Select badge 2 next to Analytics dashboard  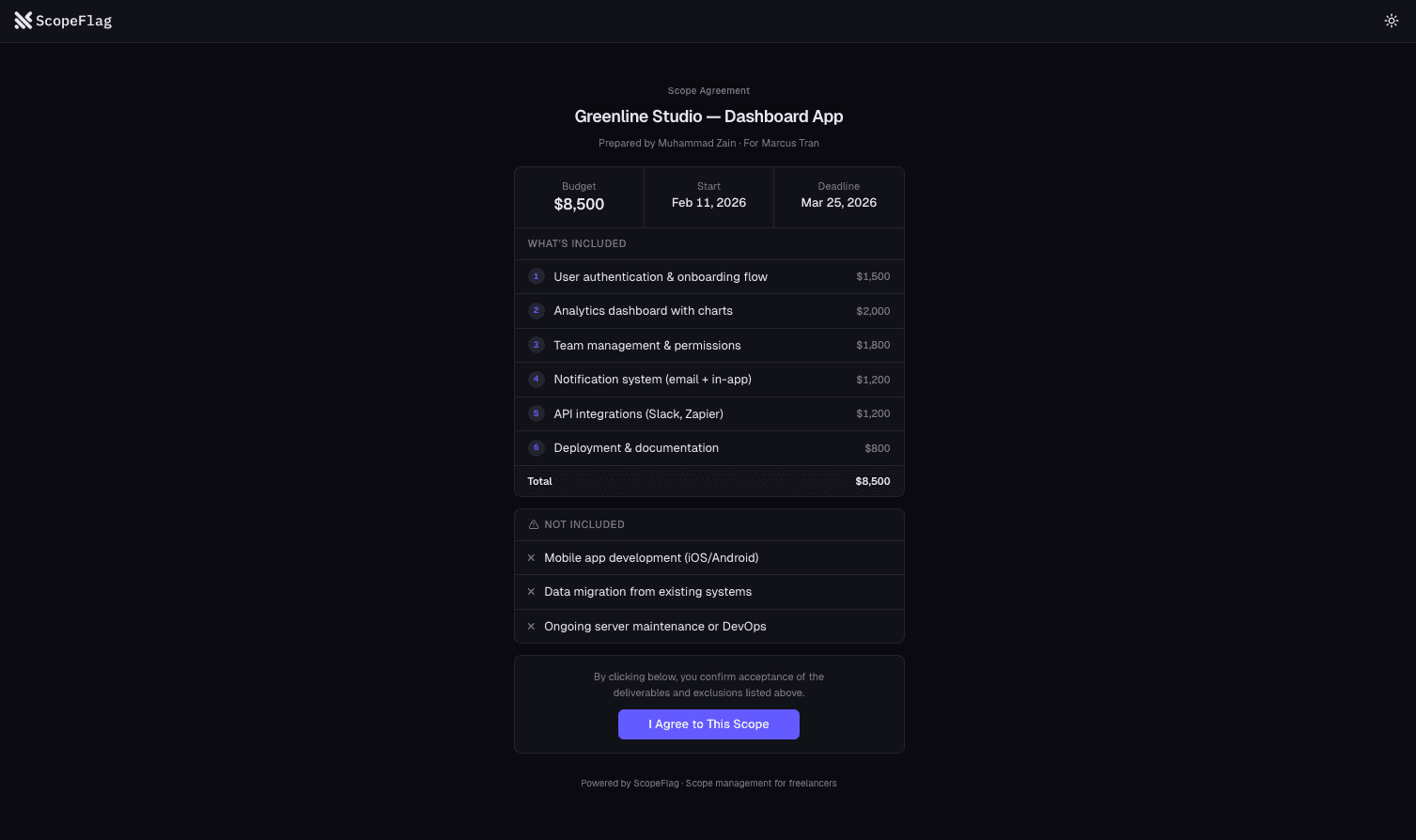pyautogui.click(x=536, y=310)
